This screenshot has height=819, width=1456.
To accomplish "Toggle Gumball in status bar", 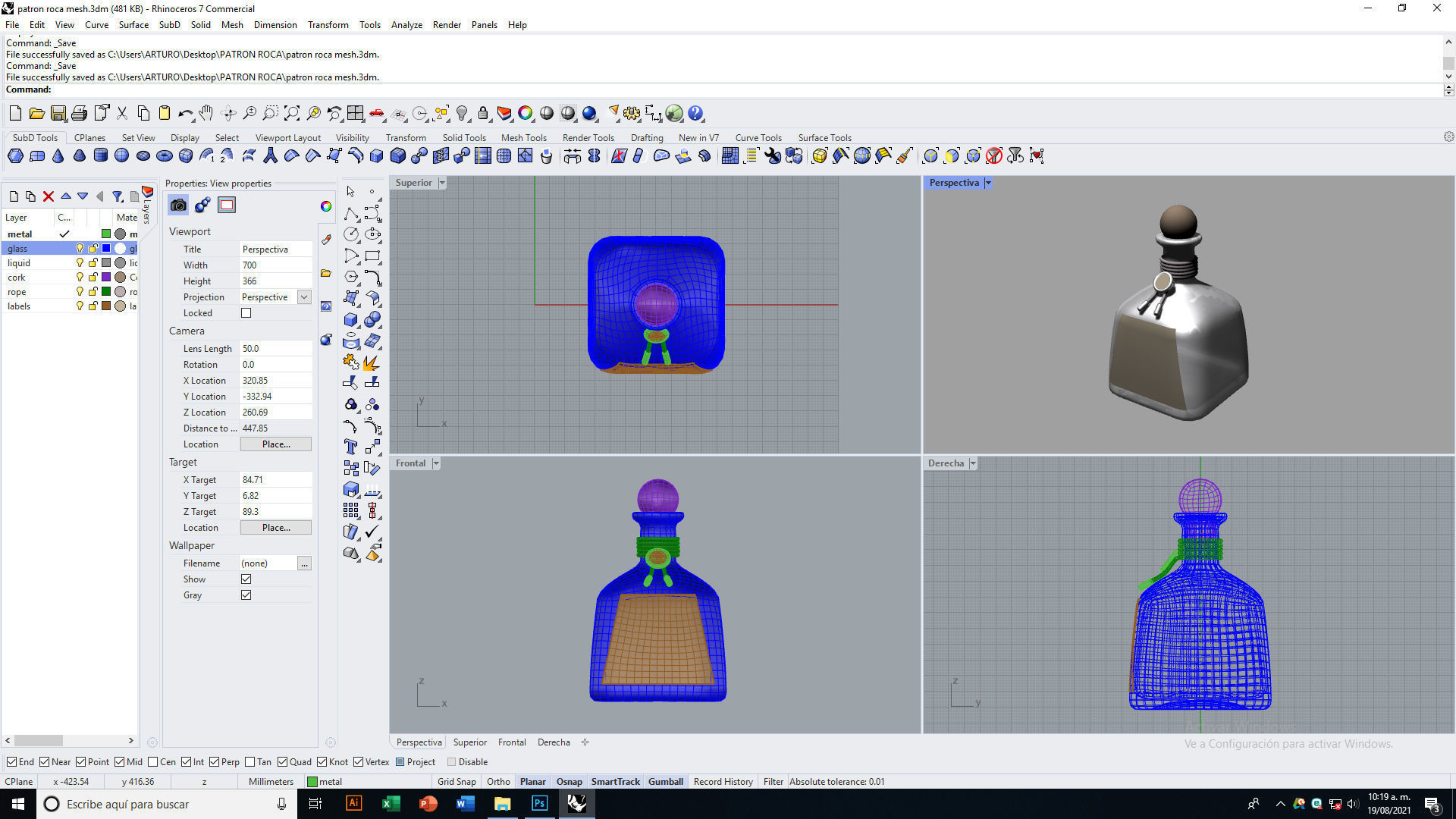I will pos(666,782).
